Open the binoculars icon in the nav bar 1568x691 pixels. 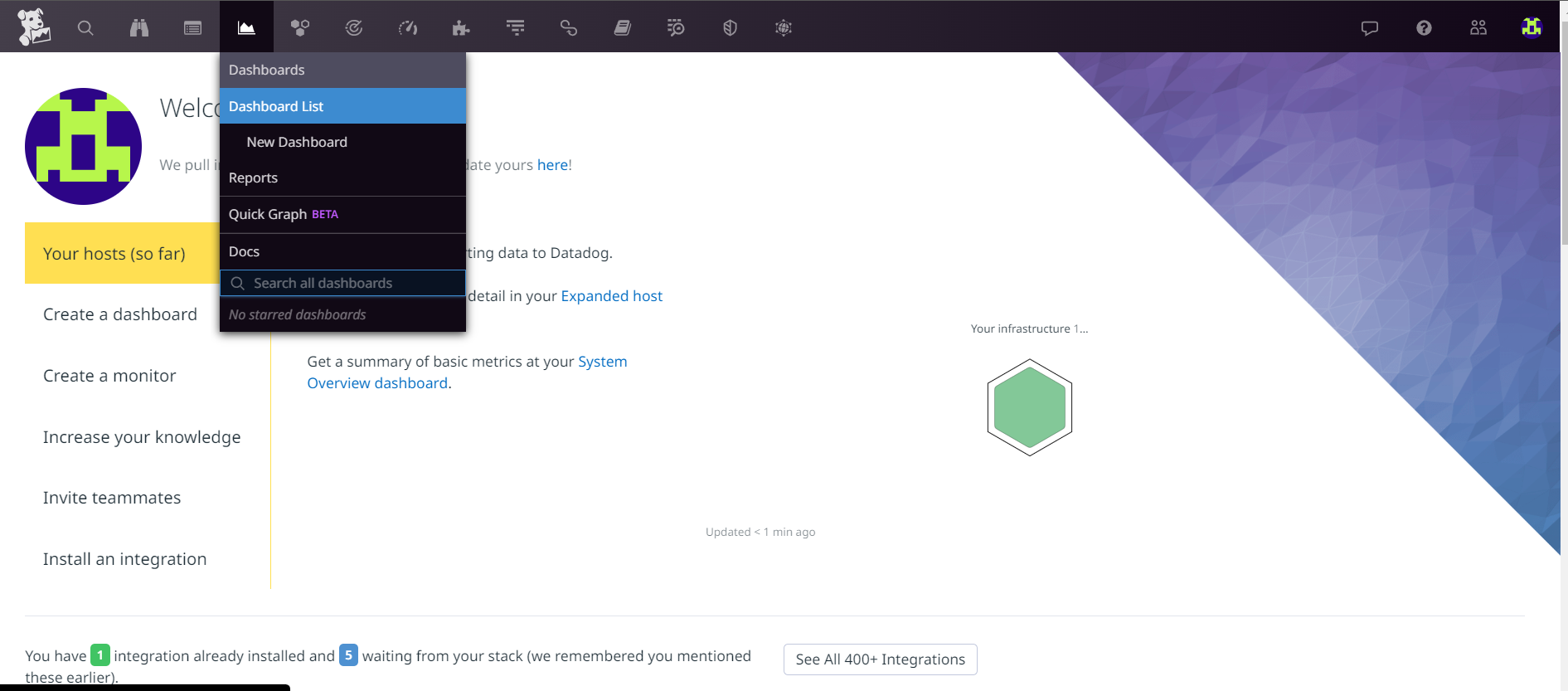(x=139, y=28)
